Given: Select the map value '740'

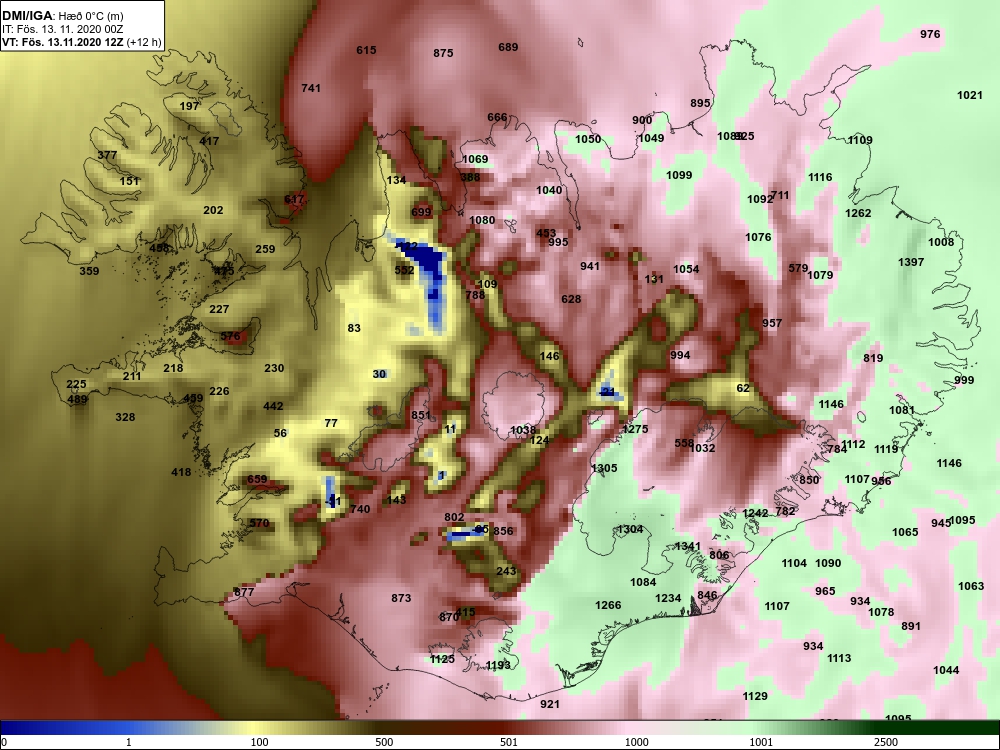Looking at the screenshot, I should [x=360, y=508].
